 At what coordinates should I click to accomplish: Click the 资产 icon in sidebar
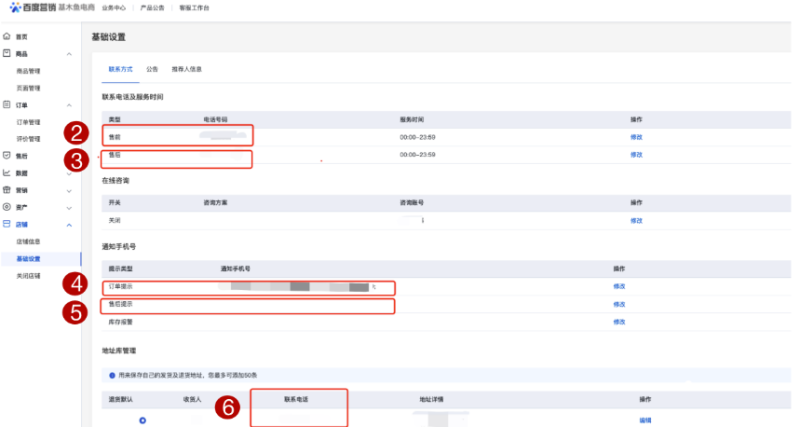[7, 206]
